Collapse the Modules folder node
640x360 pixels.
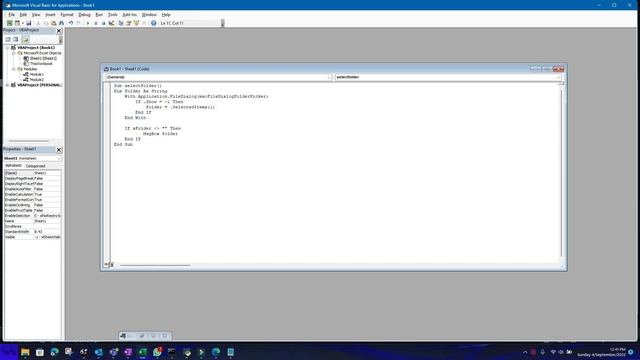click(13, 69)
